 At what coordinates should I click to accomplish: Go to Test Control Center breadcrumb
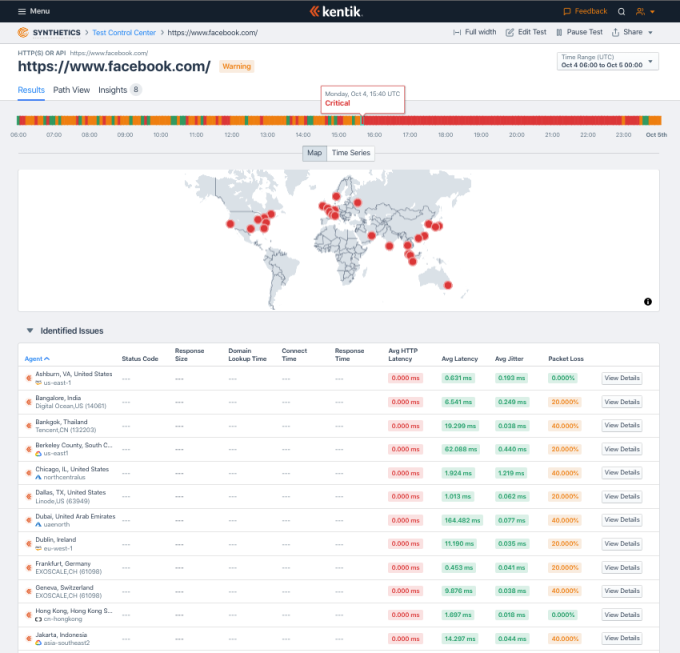(x=124, y=33)
